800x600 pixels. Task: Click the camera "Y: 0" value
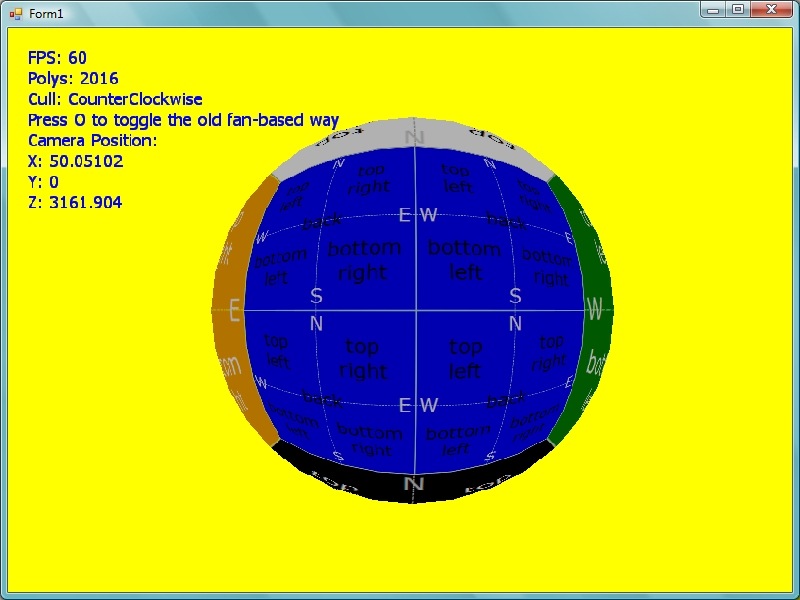coord(43,182)
